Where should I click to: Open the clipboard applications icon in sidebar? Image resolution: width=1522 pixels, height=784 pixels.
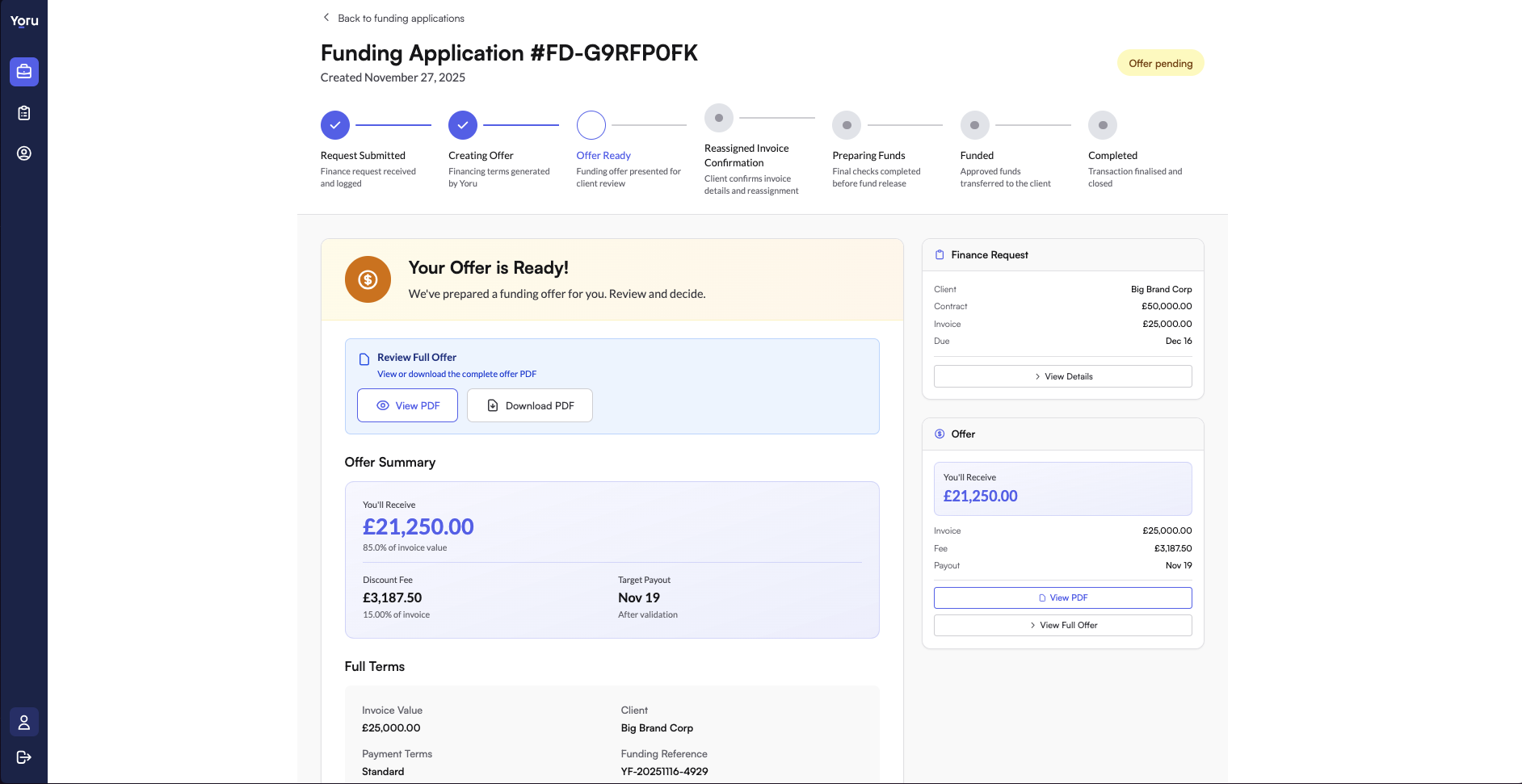pos(23,112)
